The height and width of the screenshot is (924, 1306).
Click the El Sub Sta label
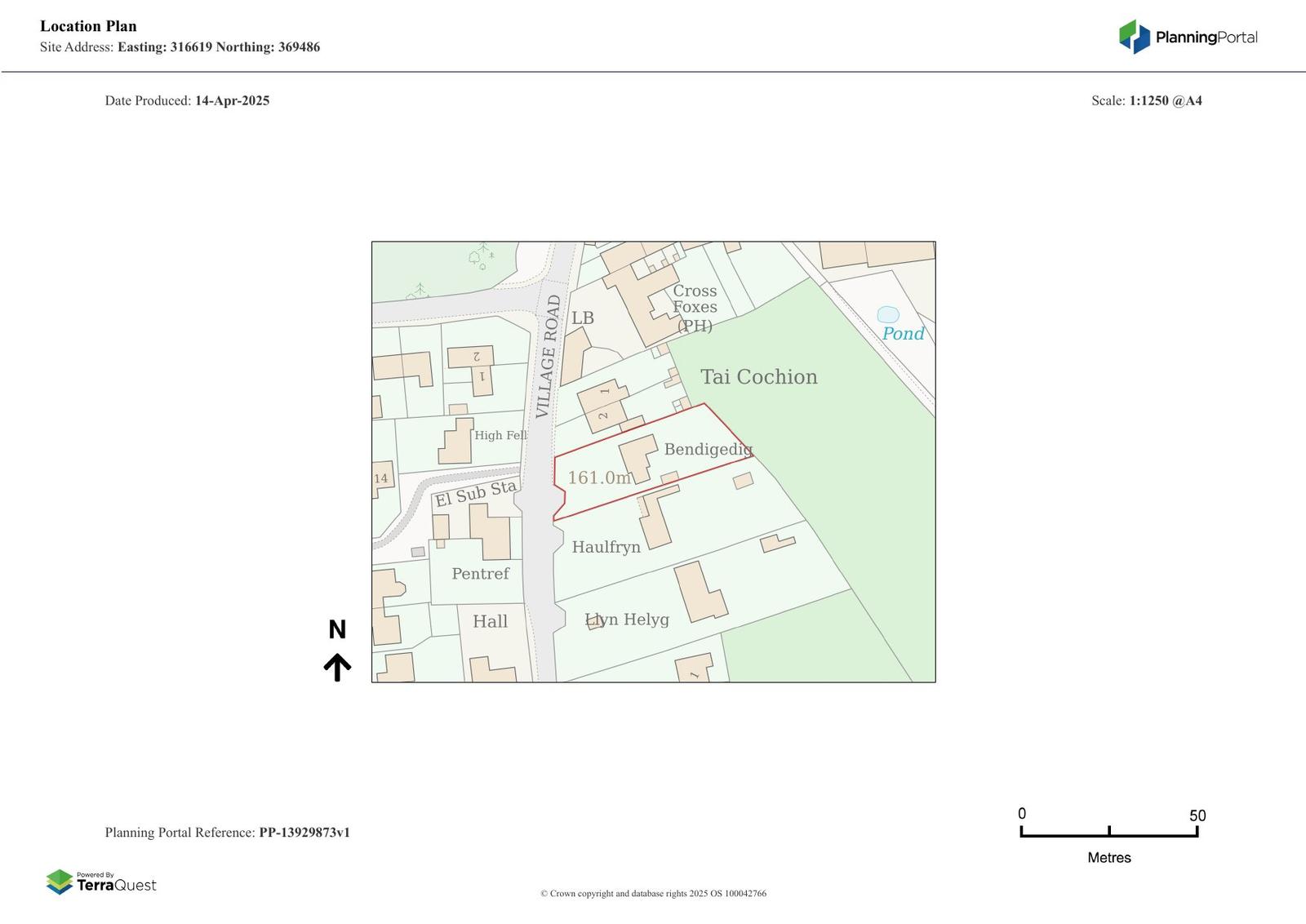(475, 493)
